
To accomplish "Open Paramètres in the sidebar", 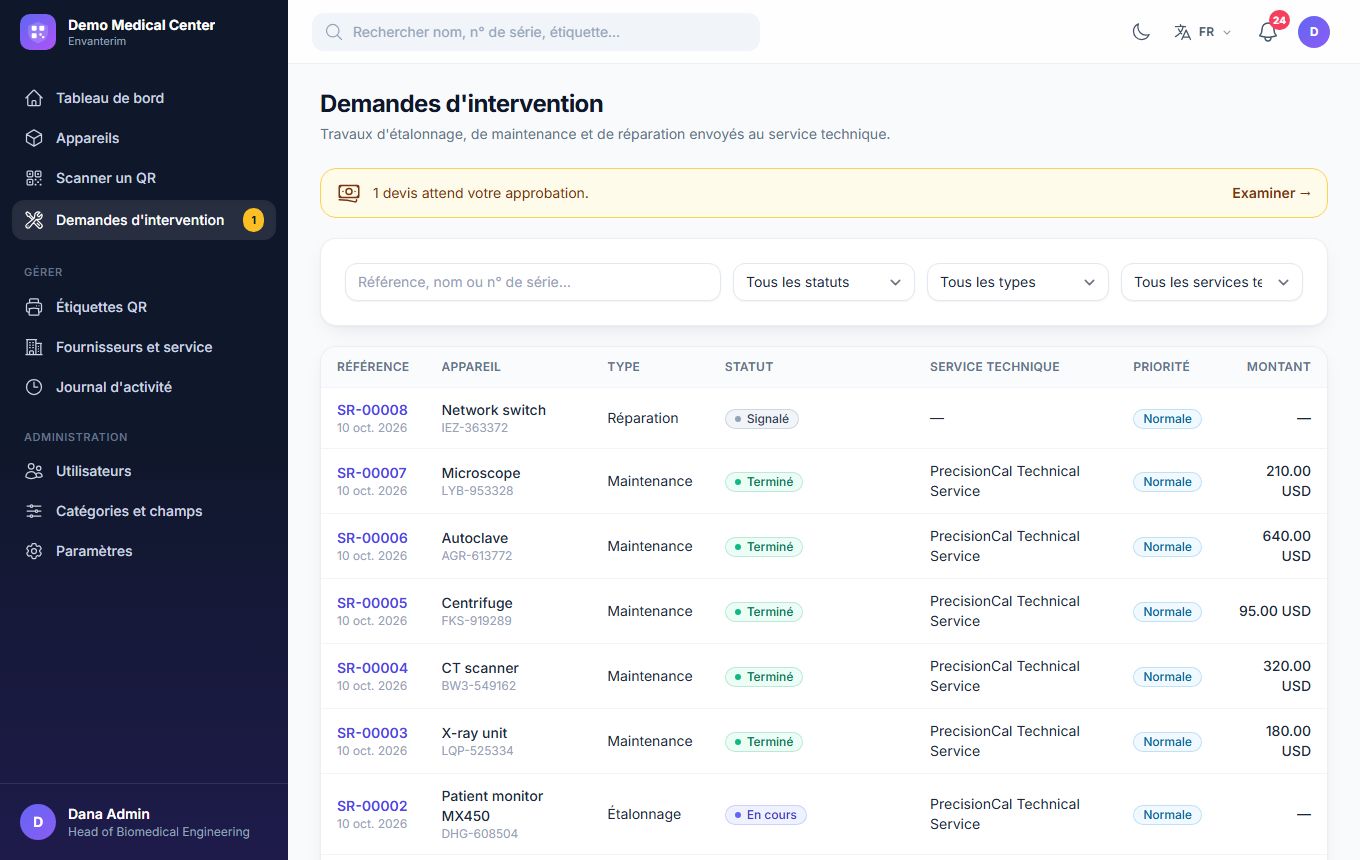I will (144, 551).
